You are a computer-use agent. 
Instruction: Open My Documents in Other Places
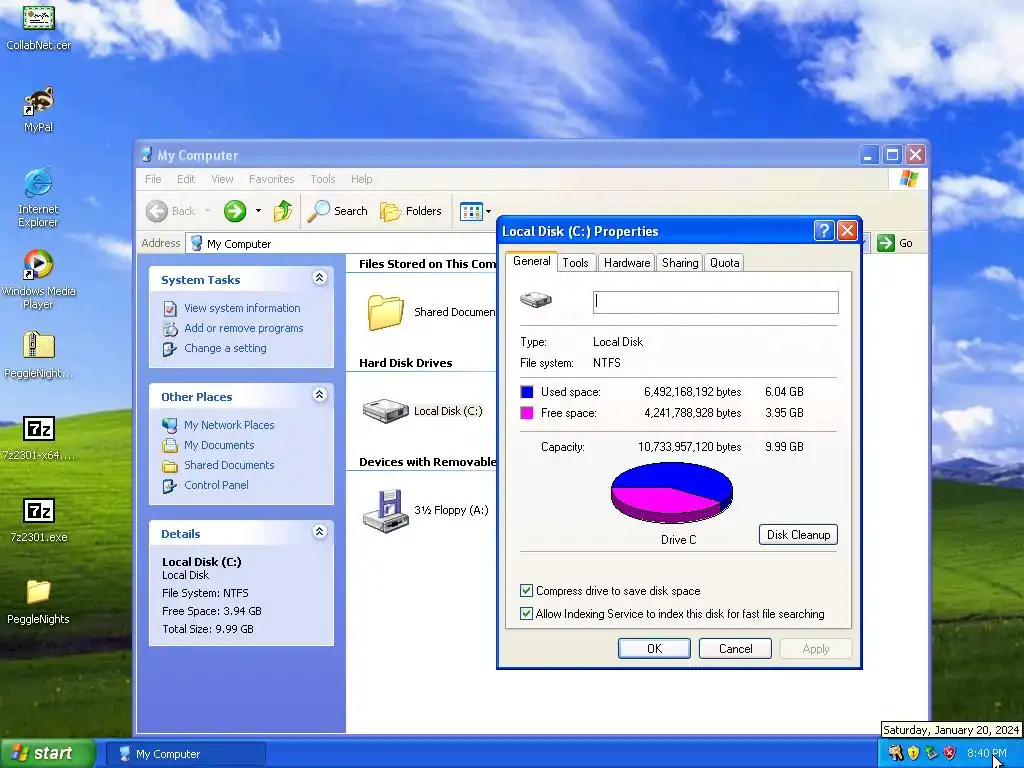[219, 445]
